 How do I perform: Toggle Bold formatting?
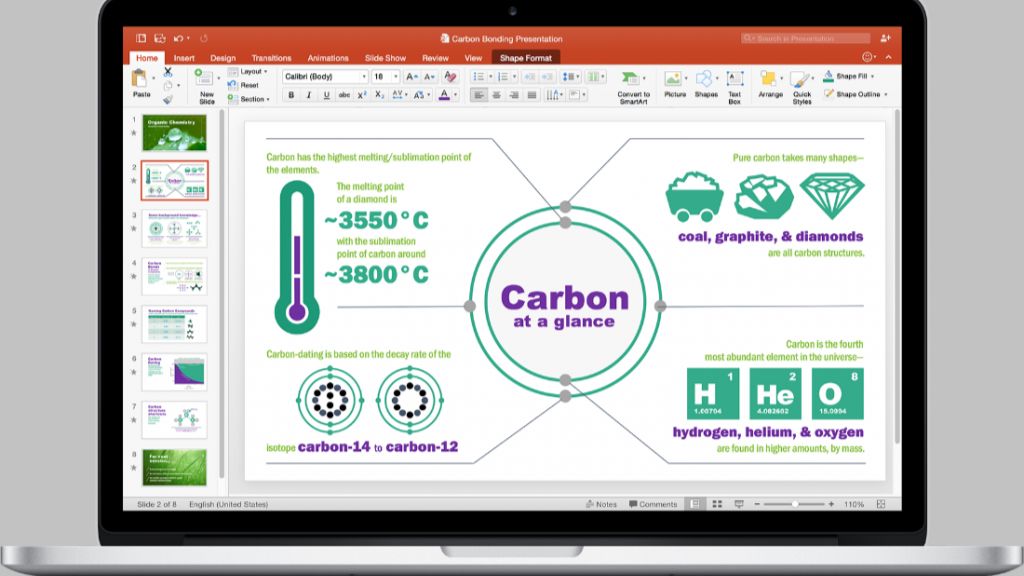(x=291, y=95)
